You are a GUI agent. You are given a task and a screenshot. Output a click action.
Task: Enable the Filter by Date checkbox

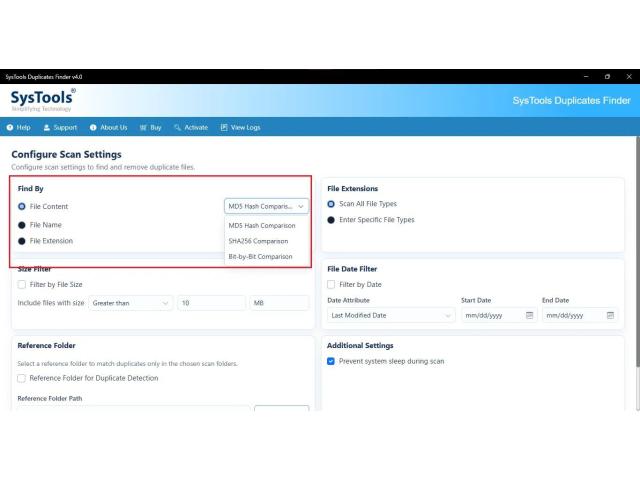pos(331,284)
